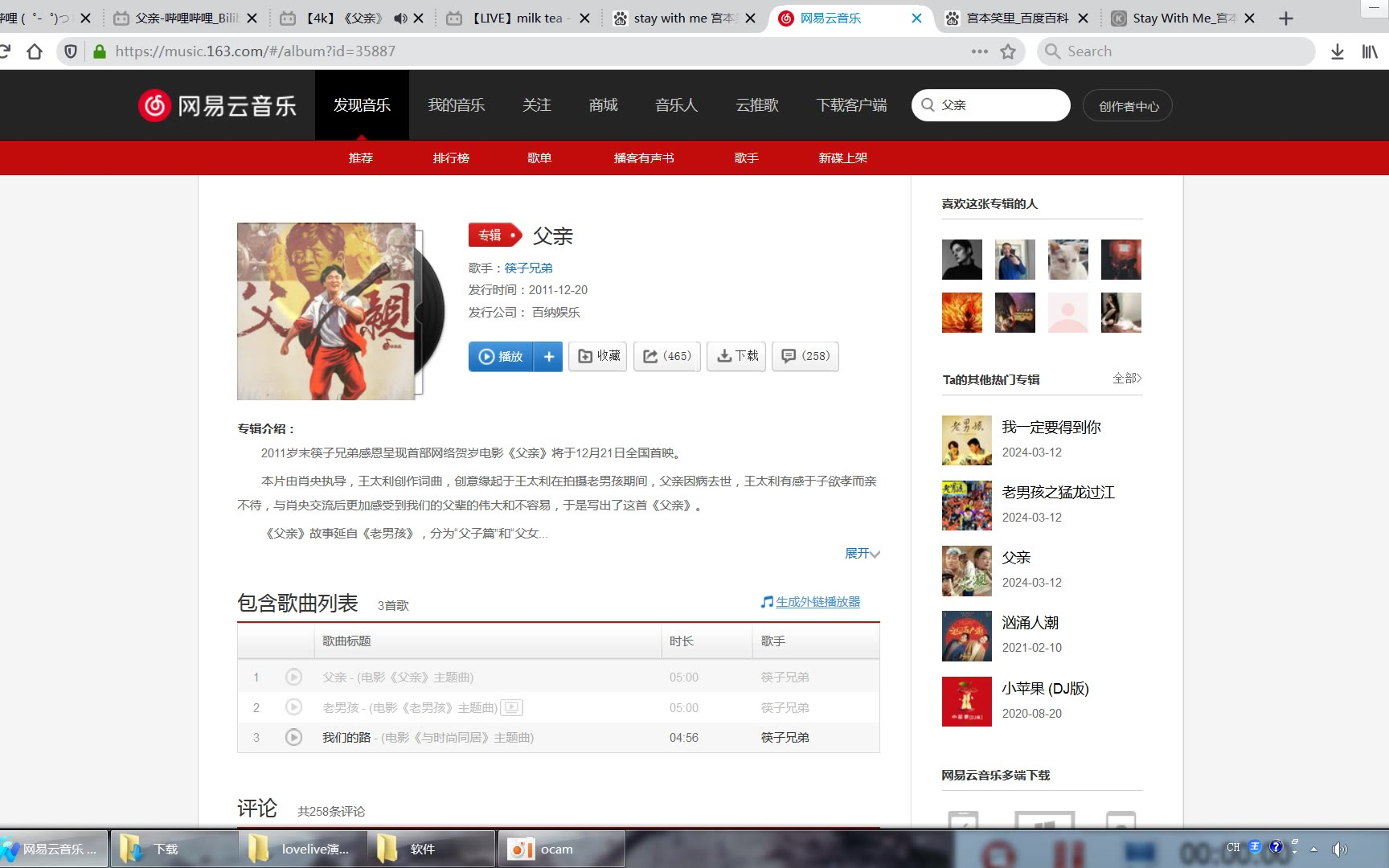Screen dimensions: 1389x868
Task: Click the pink default fan avatar
Action: [x=1068, y=313]
